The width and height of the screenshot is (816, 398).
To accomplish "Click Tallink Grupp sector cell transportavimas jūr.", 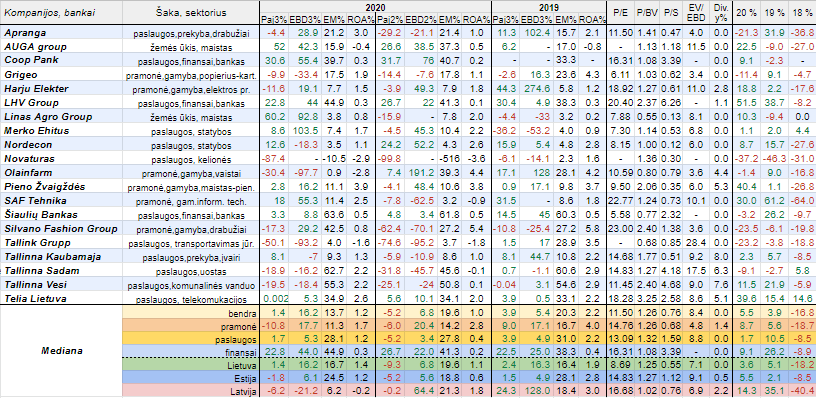I will [190, 242].
